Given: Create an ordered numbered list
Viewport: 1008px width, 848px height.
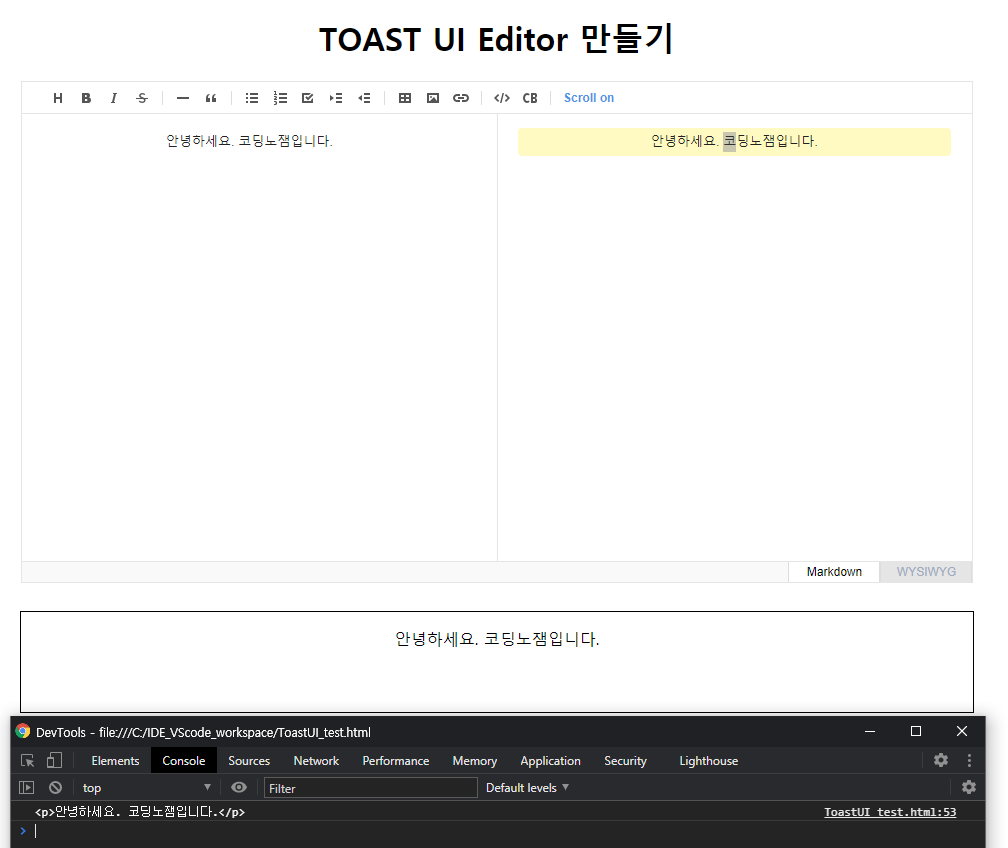Looking at the screenshot, I should [x=280, y=98].
